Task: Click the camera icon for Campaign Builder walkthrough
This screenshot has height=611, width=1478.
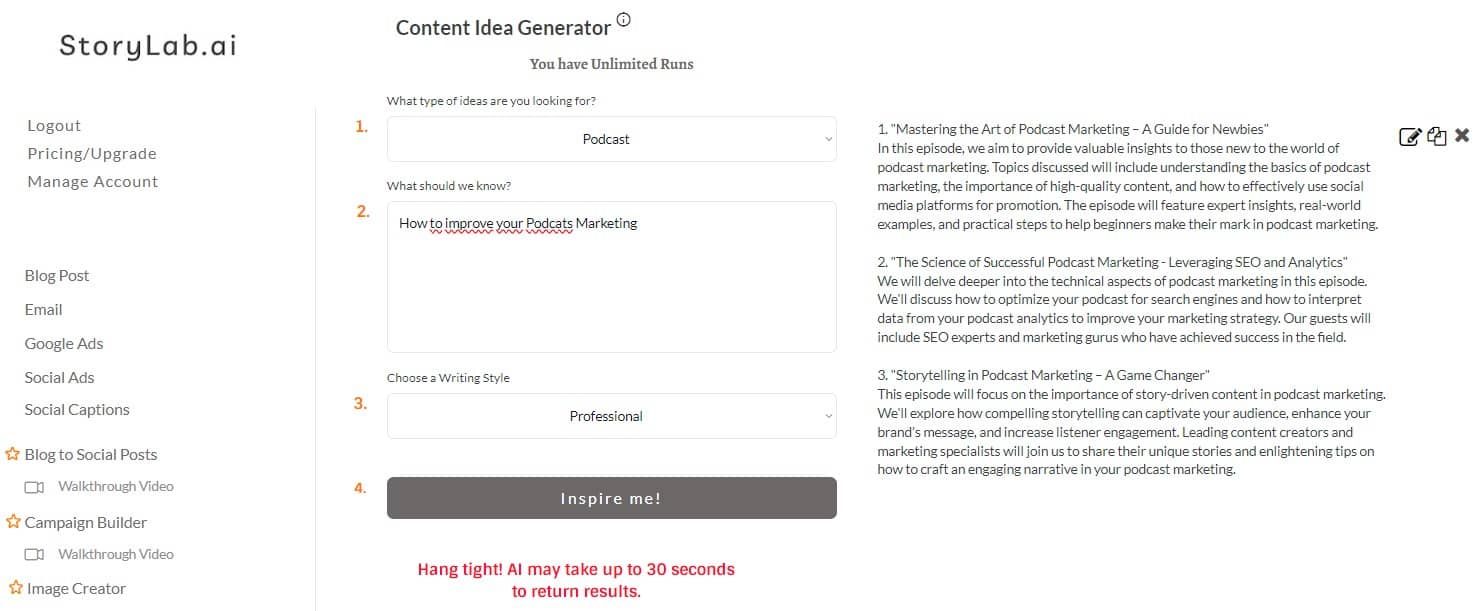Action: [x=35, y=553]
